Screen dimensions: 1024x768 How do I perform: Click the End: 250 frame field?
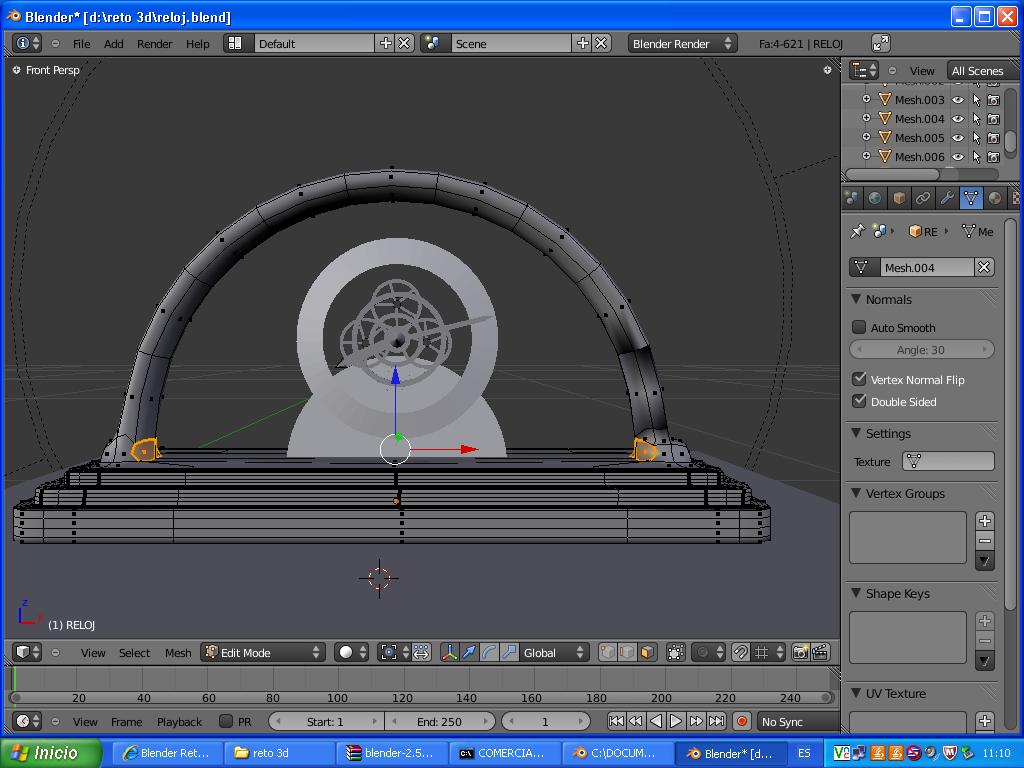tap(440, 721)
